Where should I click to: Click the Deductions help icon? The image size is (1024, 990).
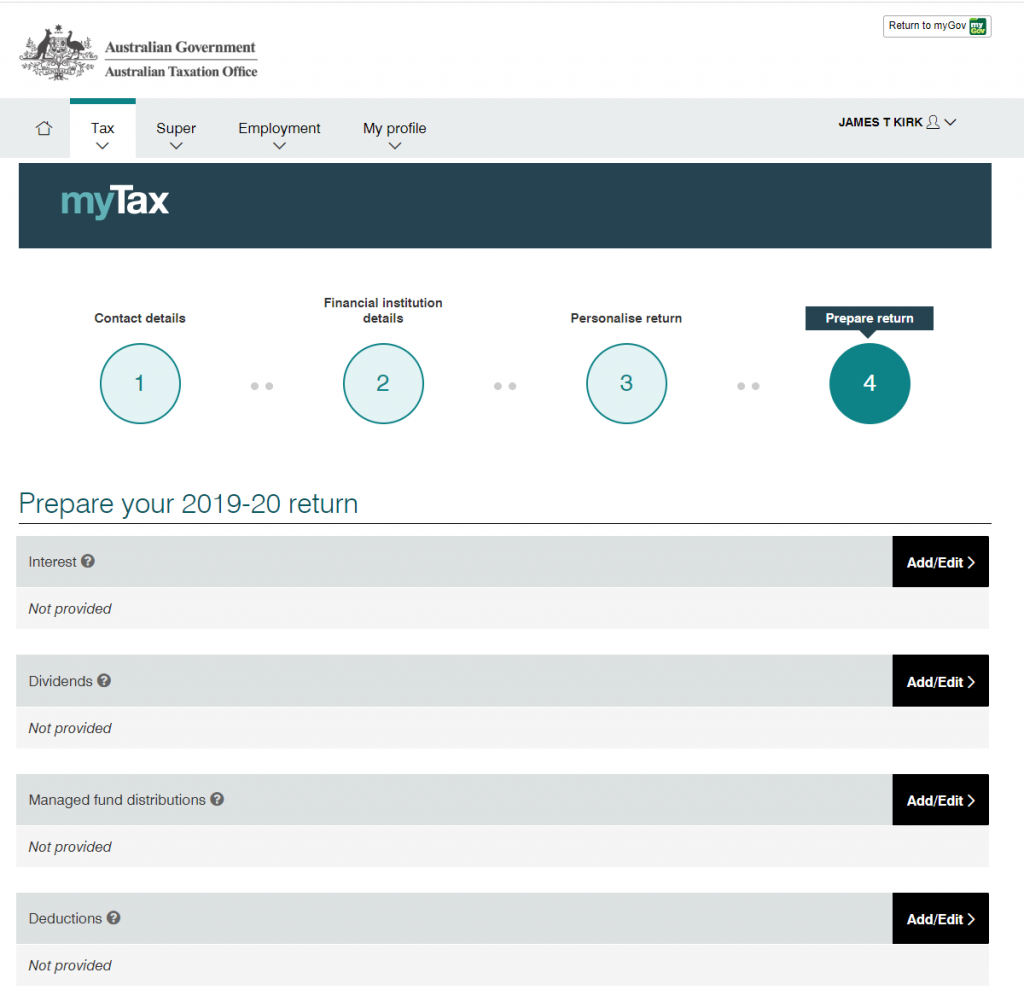112,918
